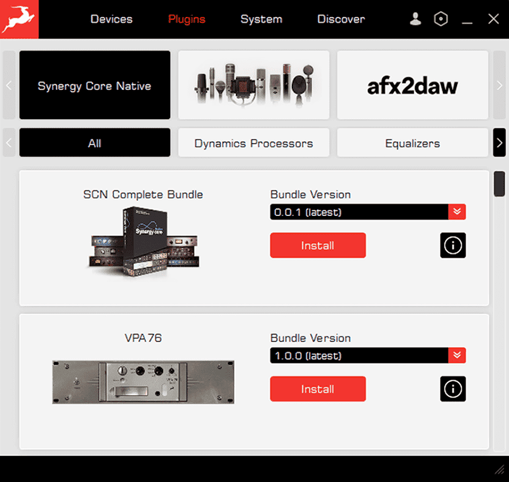This screenshot has height=482, width=509.
Task: Click the Antelope Audio logo
Action: point(19,19)
